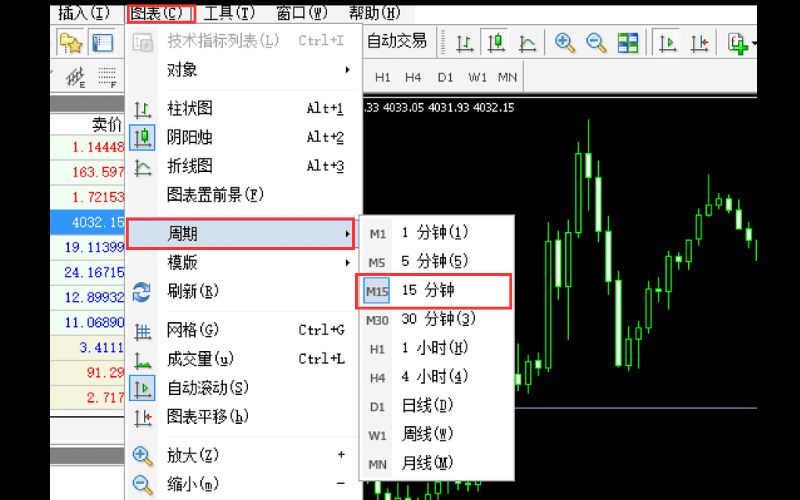Select the 1.72153 price row
The image size is (800, 500).
click(x=88, y=197)
